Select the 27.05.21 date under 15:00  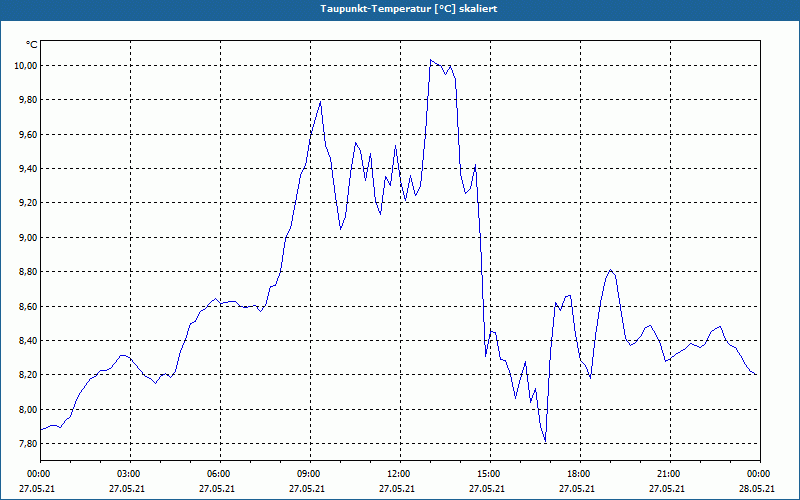click(x=487, y=488)
